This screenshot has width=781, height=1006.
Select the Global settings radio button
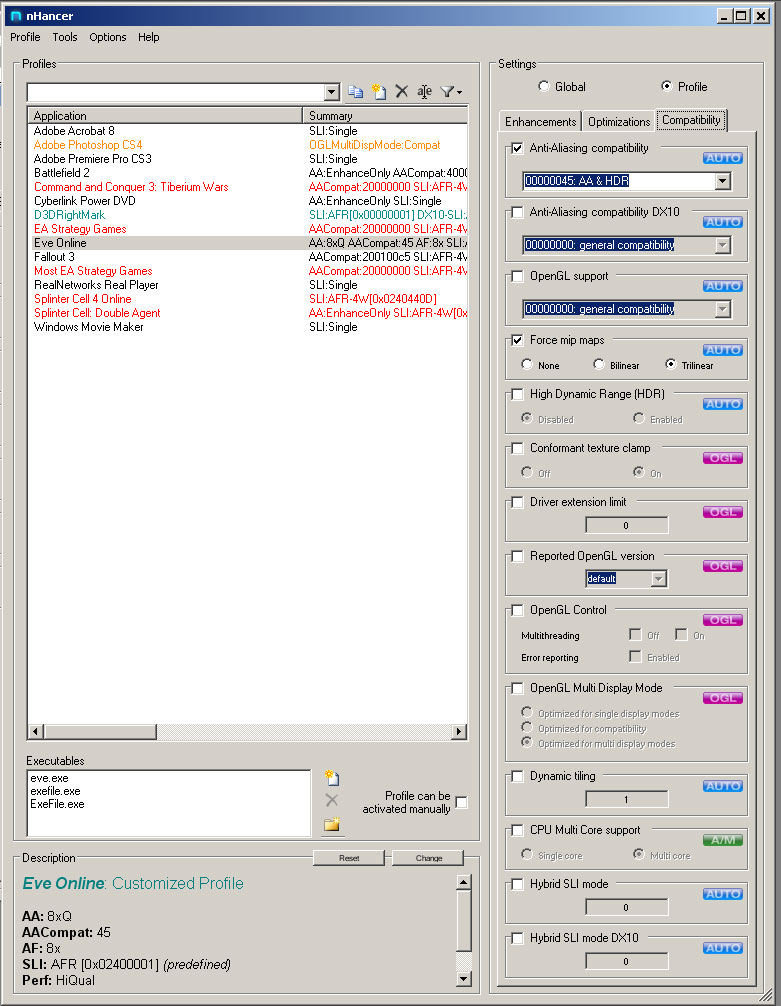point(544,86)
